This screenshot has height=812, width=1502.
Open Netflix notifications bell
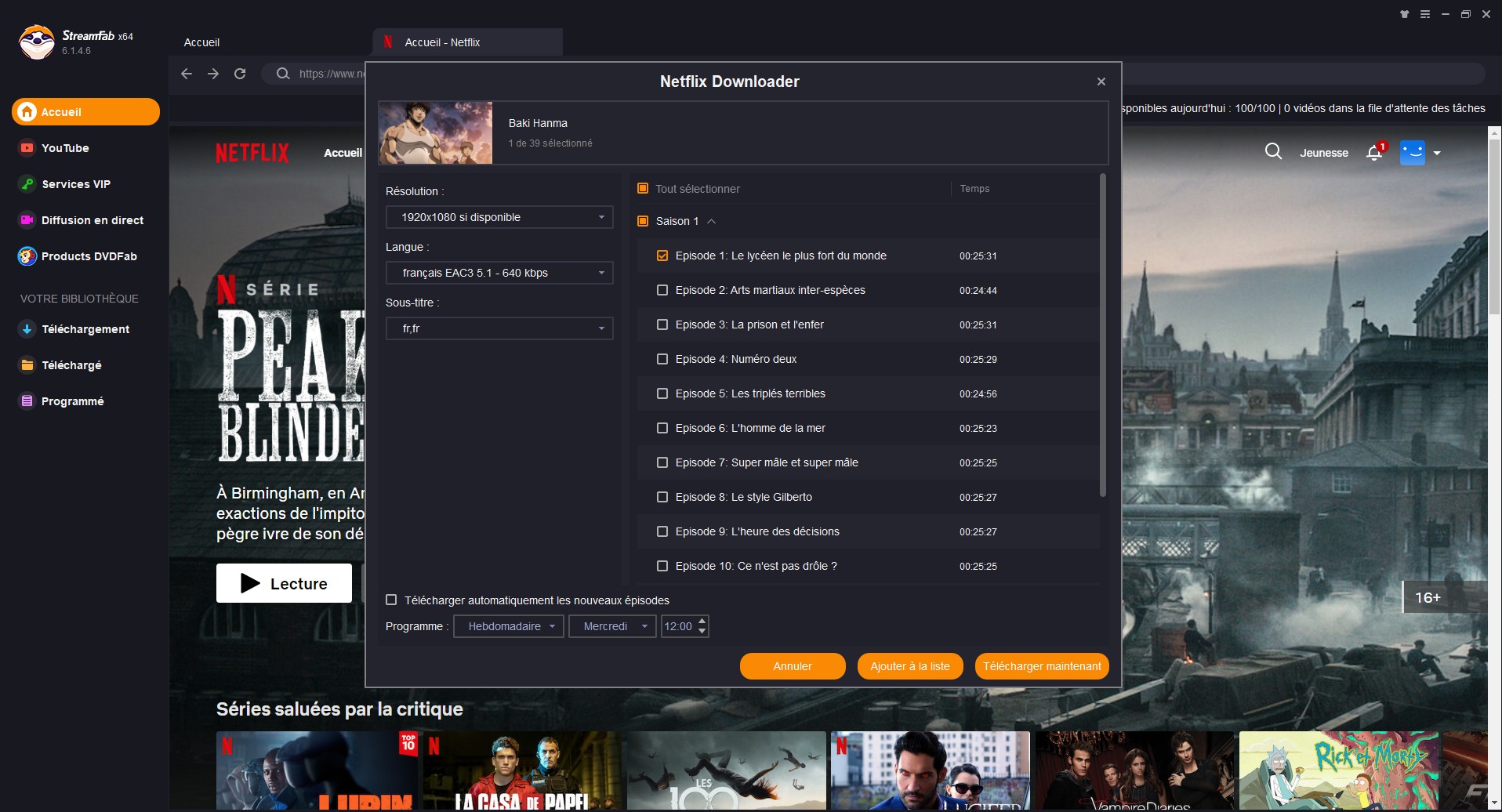pos(1374,153)
